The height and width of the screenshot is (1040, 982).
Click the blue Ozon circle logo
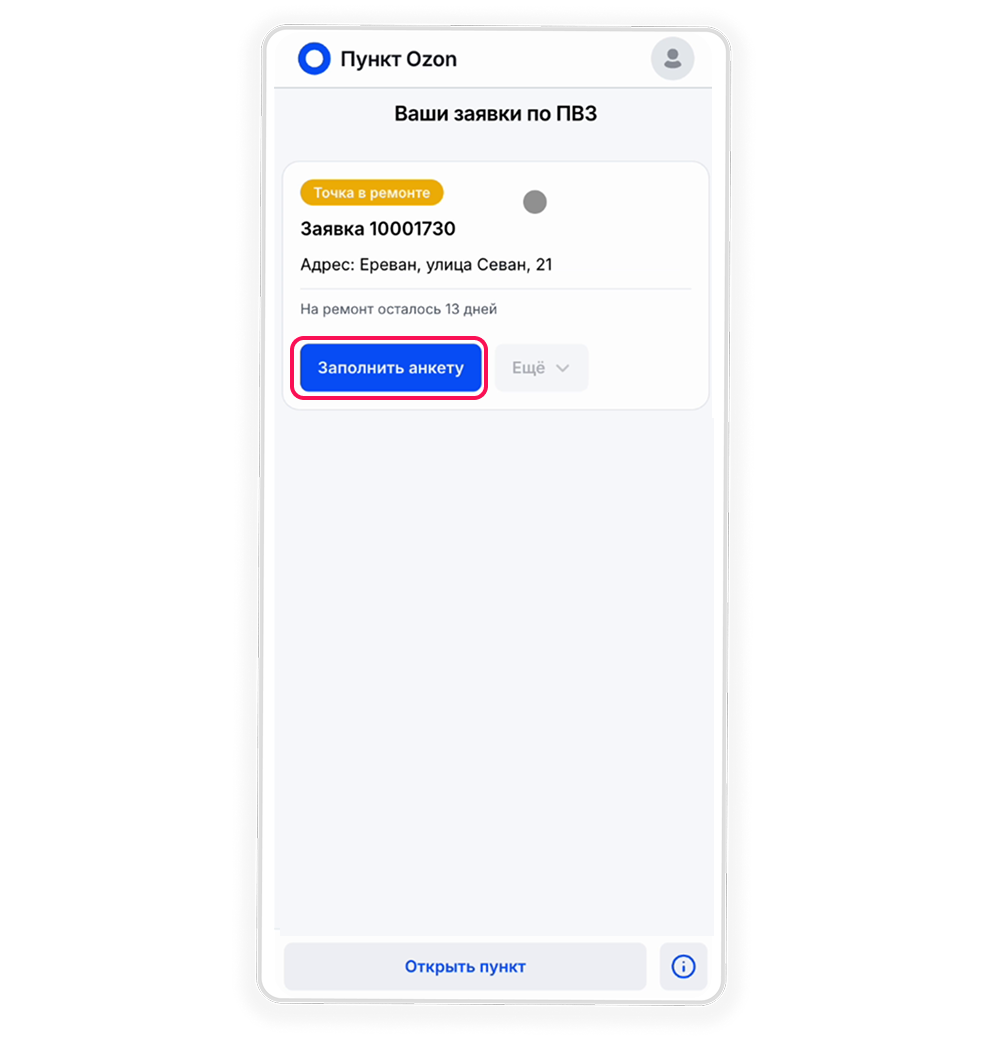coord(314,58)
